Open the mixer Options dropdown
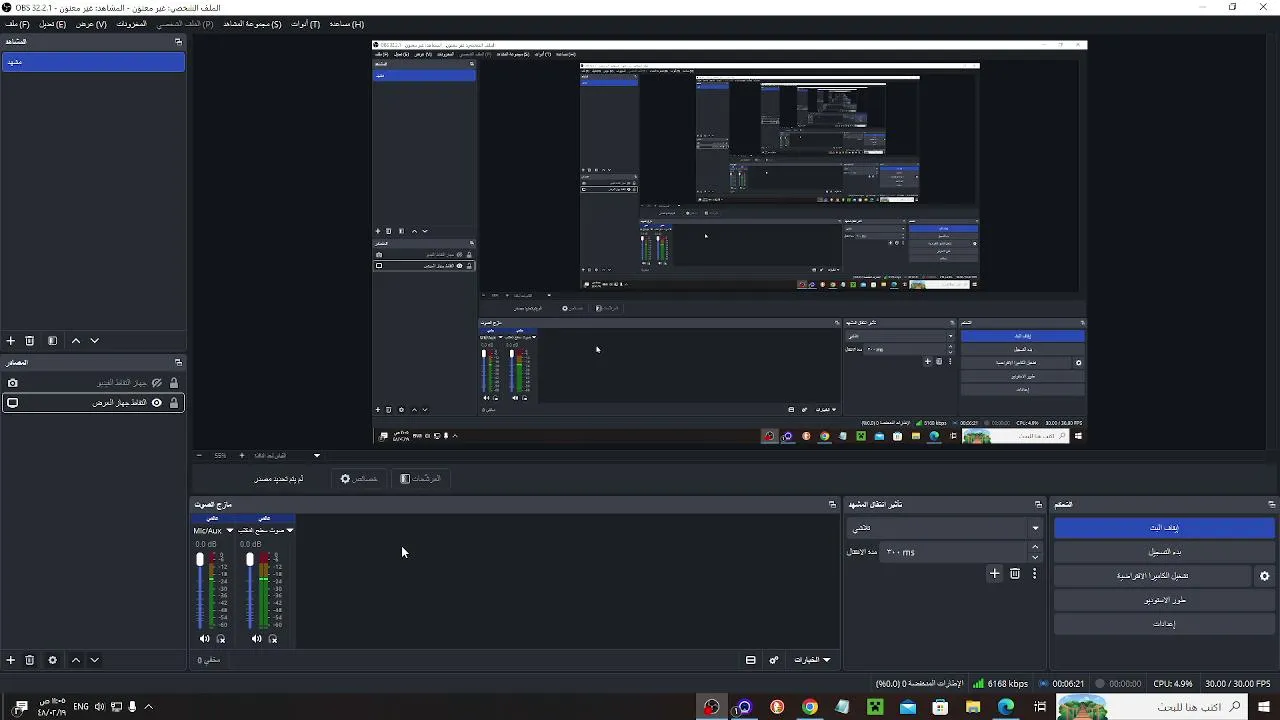1280x720 pixels. tap(812, 660)
